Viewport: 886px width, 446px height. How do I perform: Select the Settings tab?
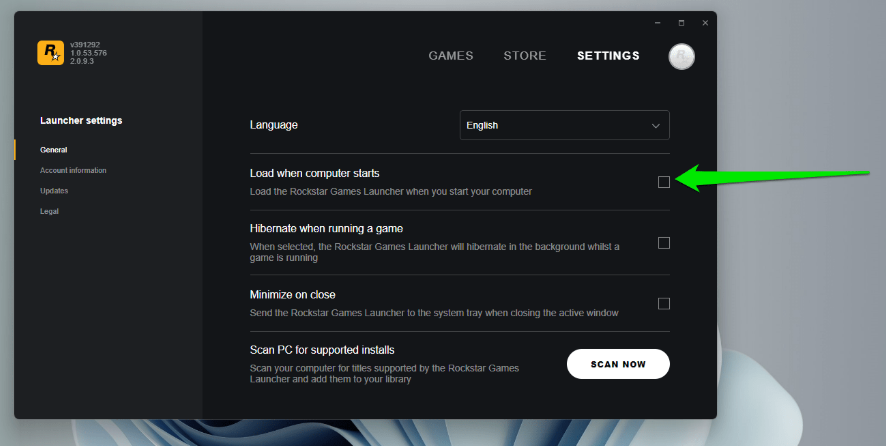608,56
